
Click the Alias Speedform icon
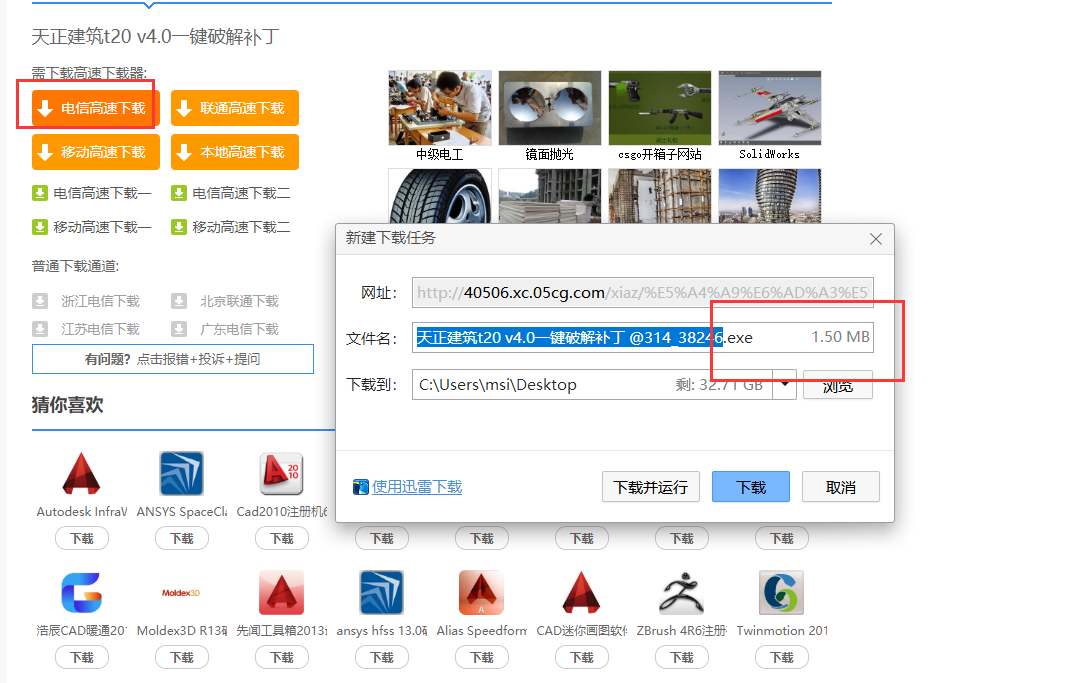point(482,593)
